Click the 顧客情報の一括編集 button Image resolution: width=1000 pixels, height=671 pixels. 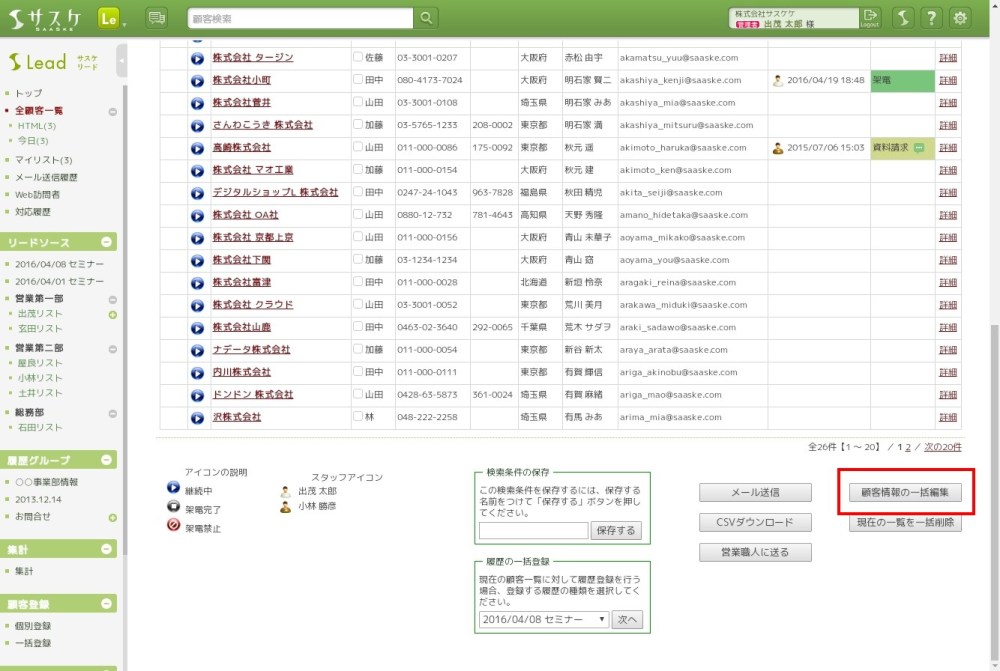905,493
